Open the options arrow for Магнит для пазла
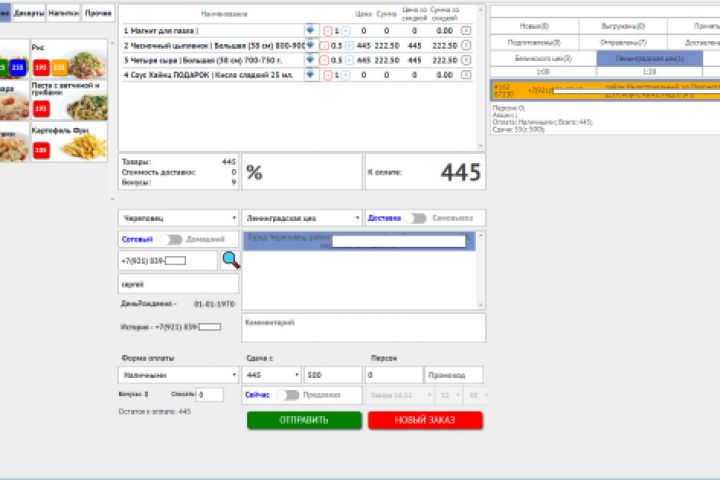This screenshot has height=480, width=720. pyautogui.click(x=311, y=30)
